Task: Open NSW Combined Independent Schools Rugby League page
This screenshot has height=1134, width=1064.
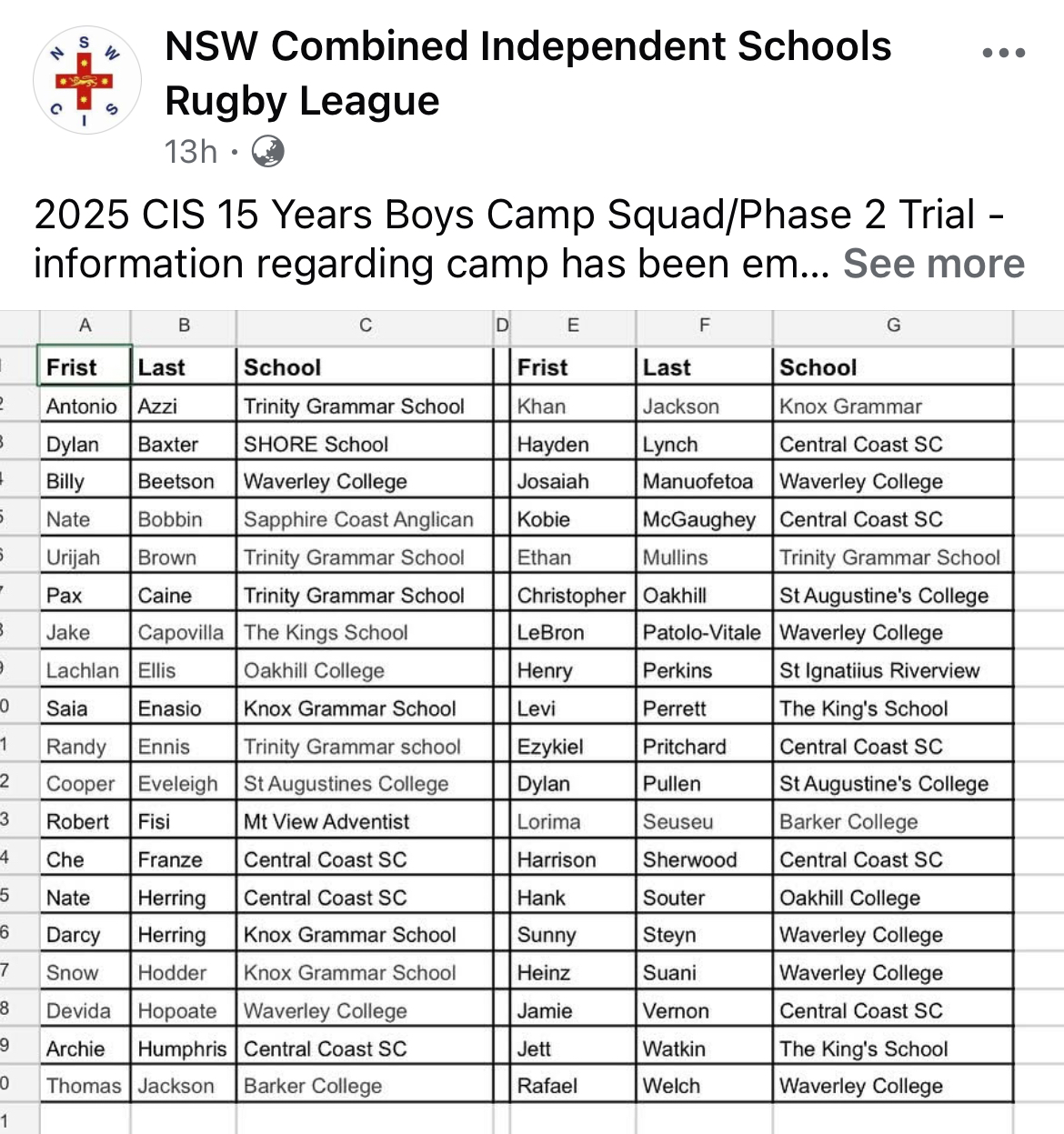Action: [527, 73]
